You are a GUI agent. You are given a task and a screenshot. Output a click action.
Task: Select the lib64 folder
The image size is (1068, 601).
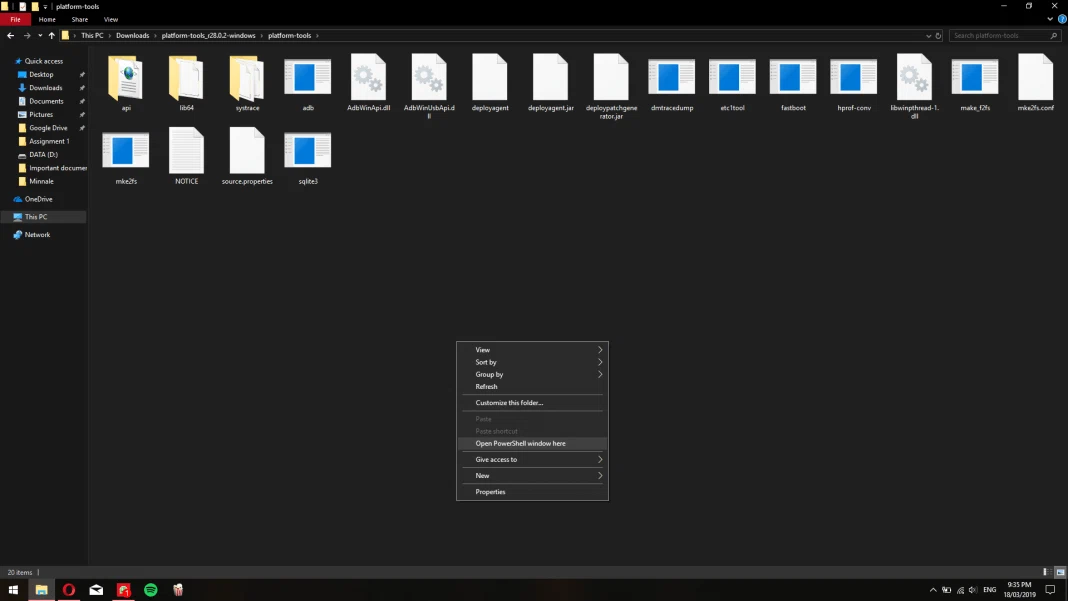click(x=187, y=78)
